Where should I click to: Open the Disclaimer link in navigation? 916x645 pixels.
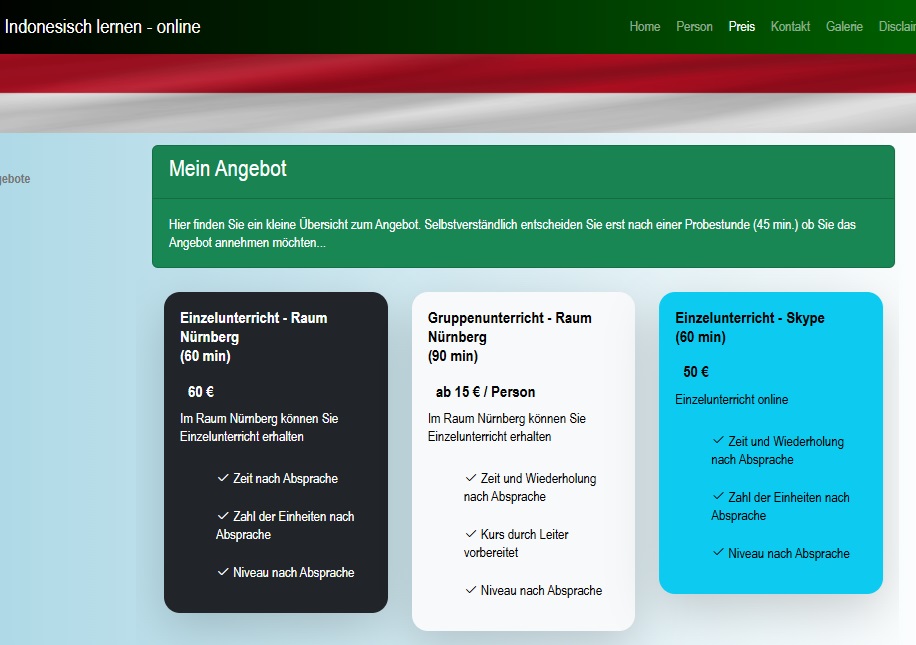[x=897, y=27]
